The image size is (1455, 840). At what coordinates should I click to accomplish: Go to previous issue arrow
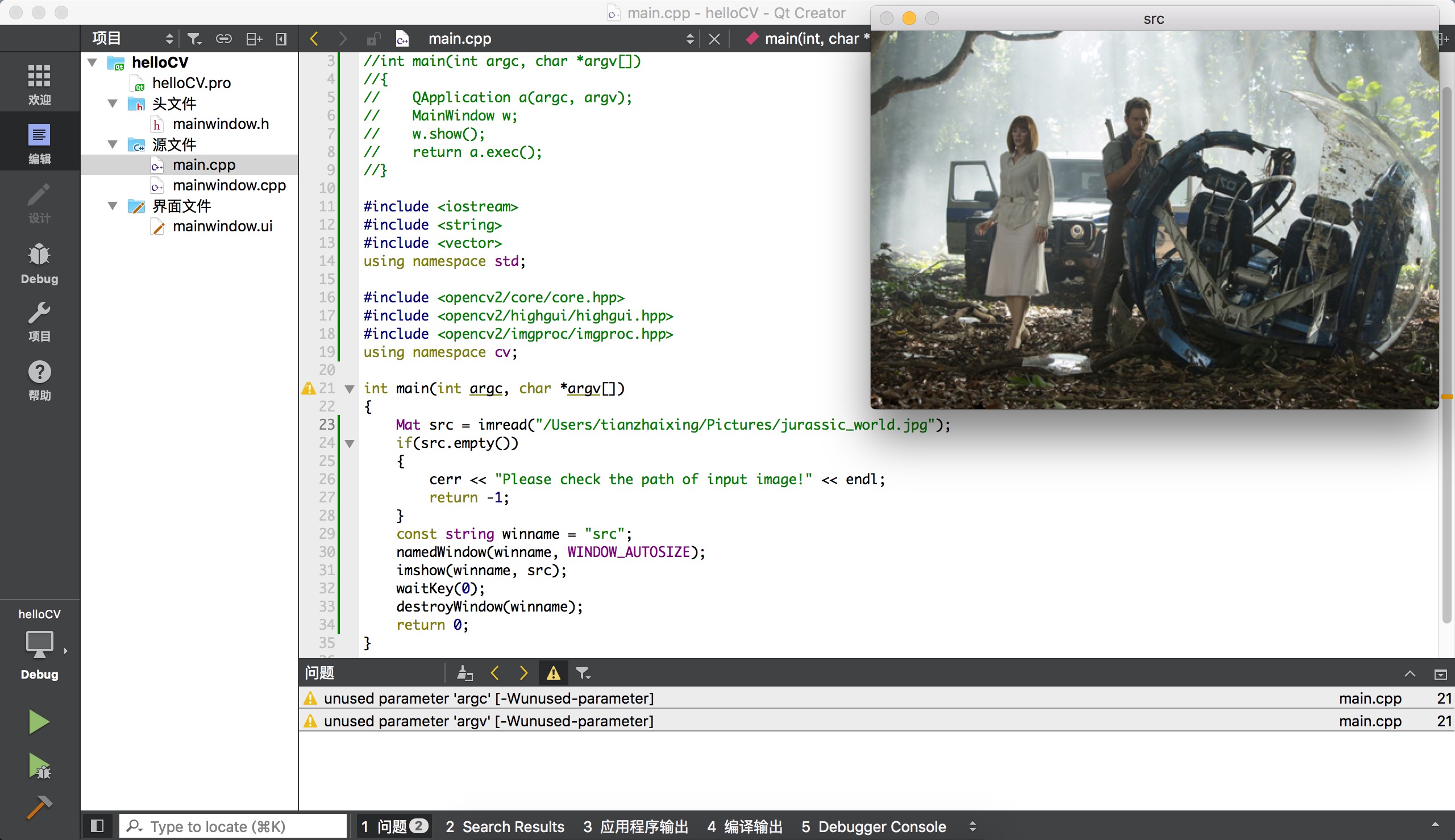(495, 673)
